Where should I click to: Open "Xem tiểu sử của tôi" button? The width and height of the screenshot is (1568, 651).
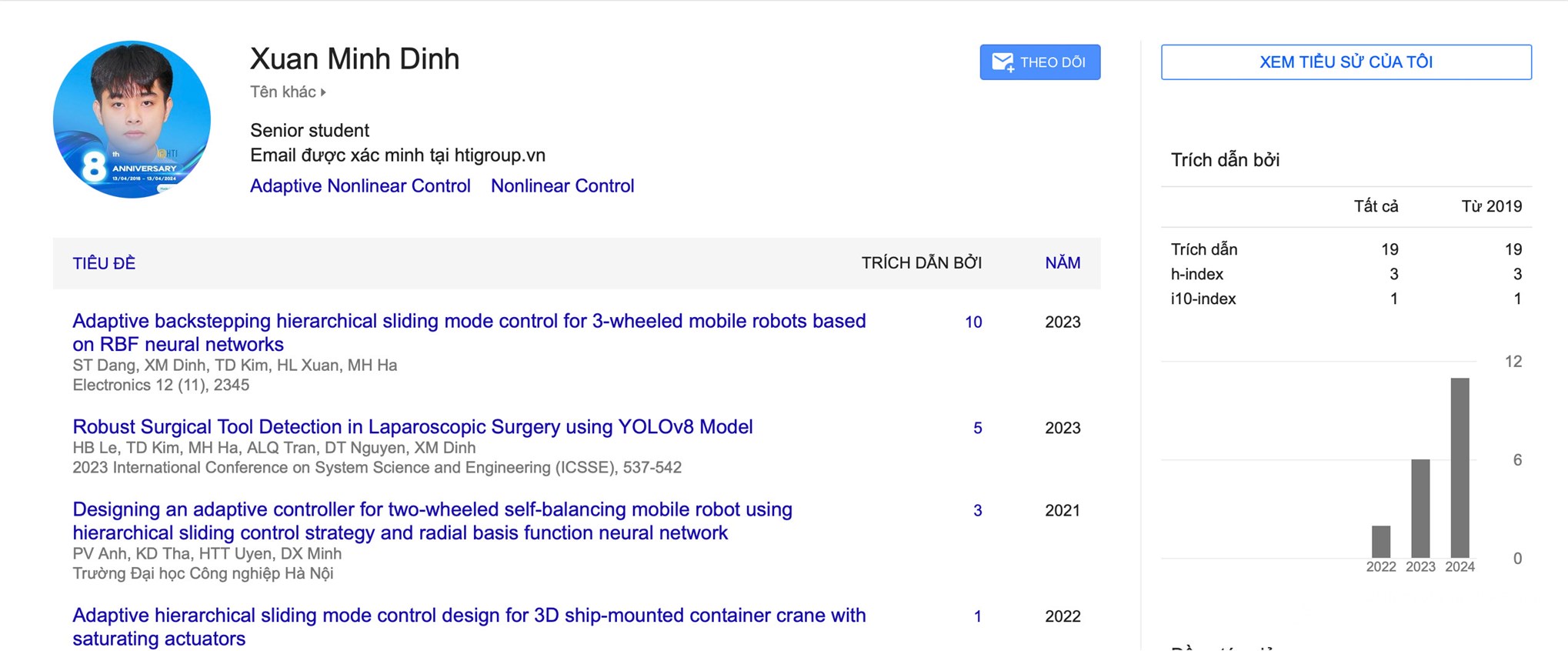(1346, 62)
